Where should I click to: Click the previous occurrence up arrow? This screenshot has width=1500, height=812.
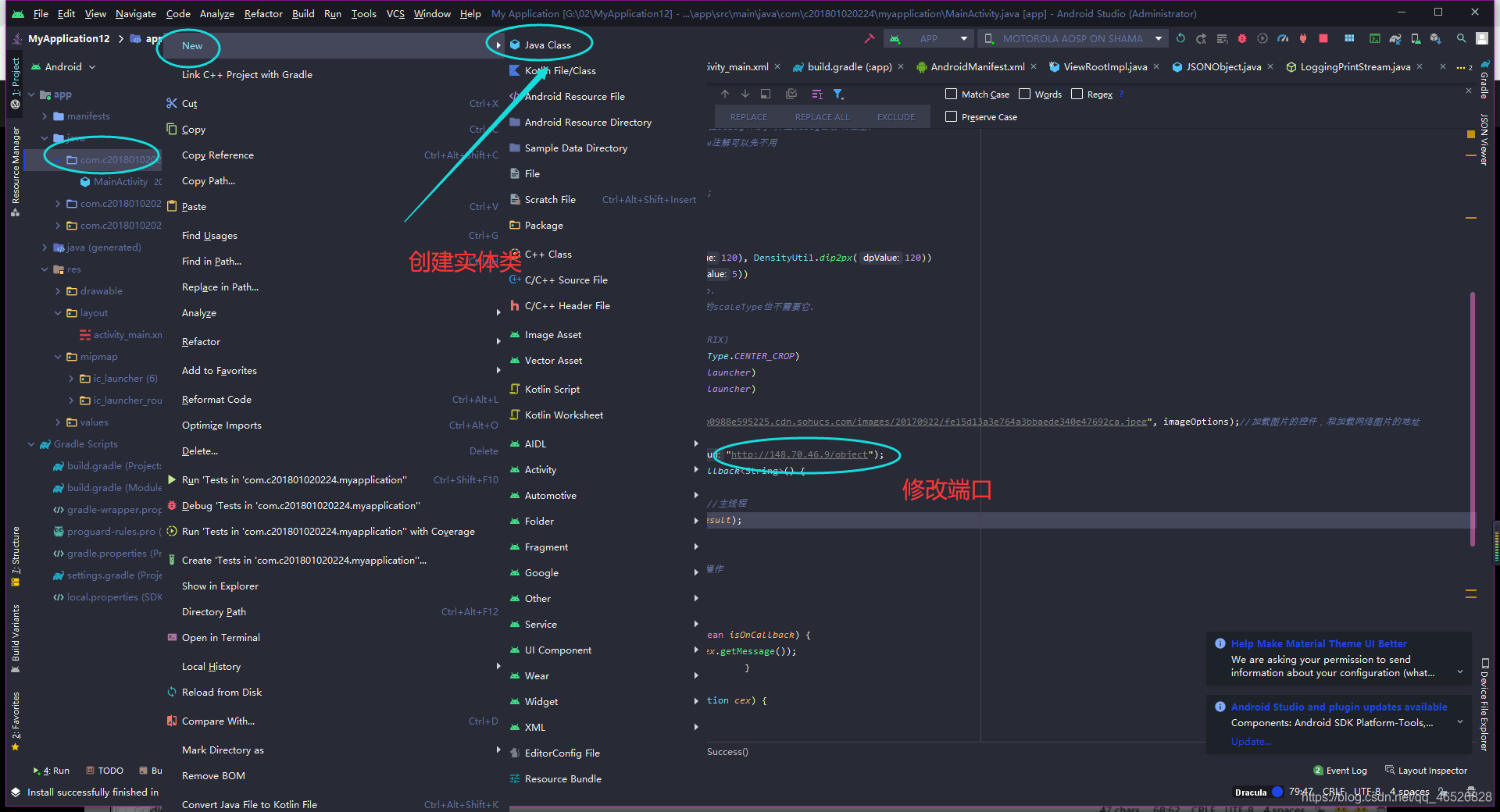[x=725, y=94]
